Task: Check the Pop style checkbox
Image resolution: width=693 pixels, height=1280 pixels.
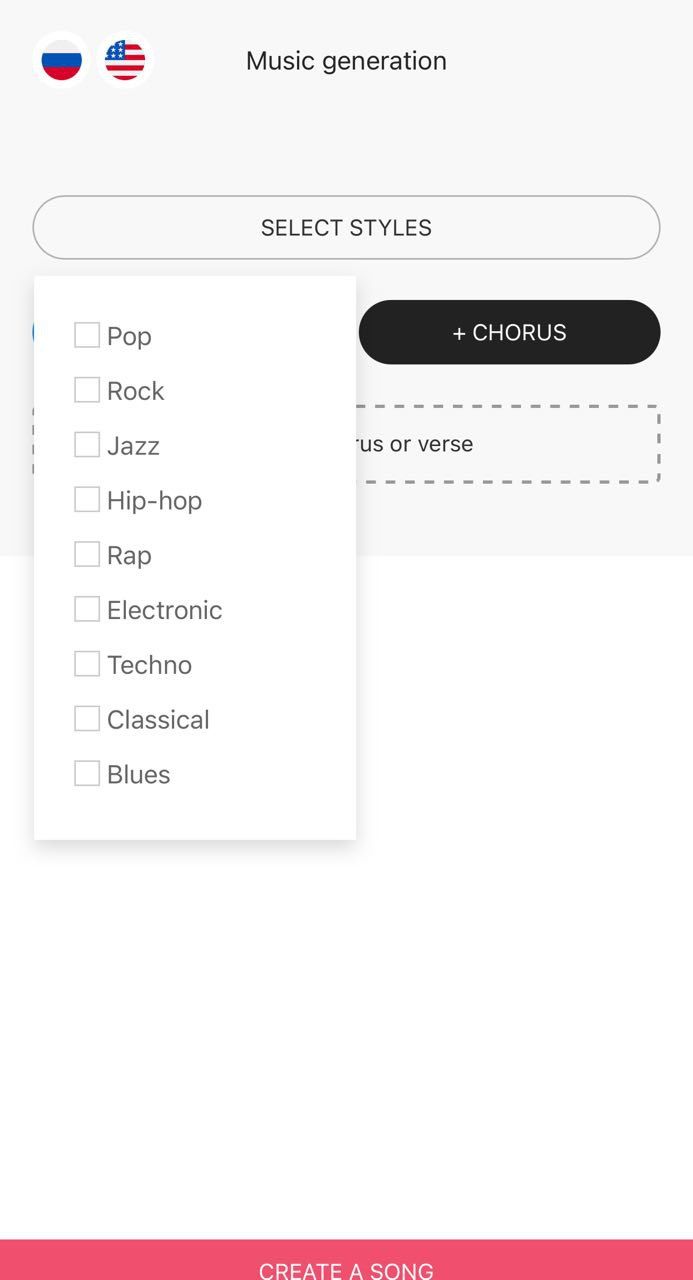Action: pyautogui.click(x=86, y=335)
